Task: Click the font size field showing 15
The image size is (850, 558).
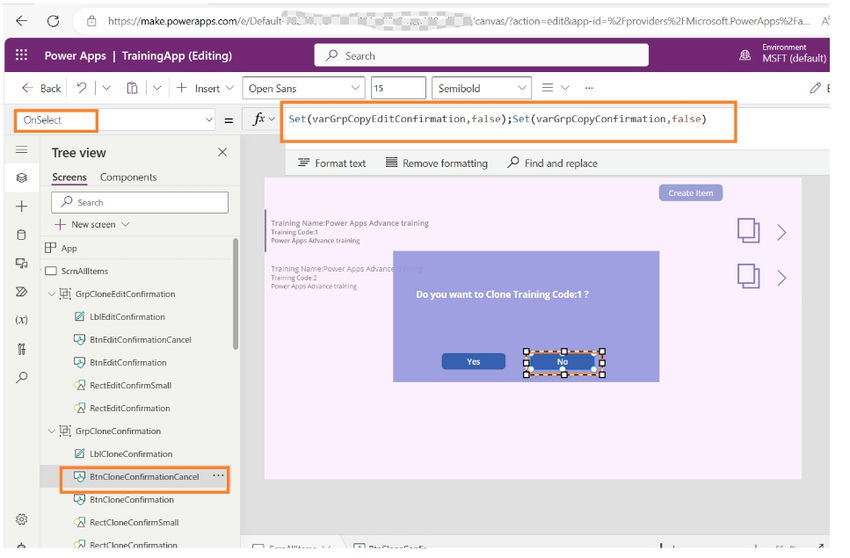Action: pos(398,88)
